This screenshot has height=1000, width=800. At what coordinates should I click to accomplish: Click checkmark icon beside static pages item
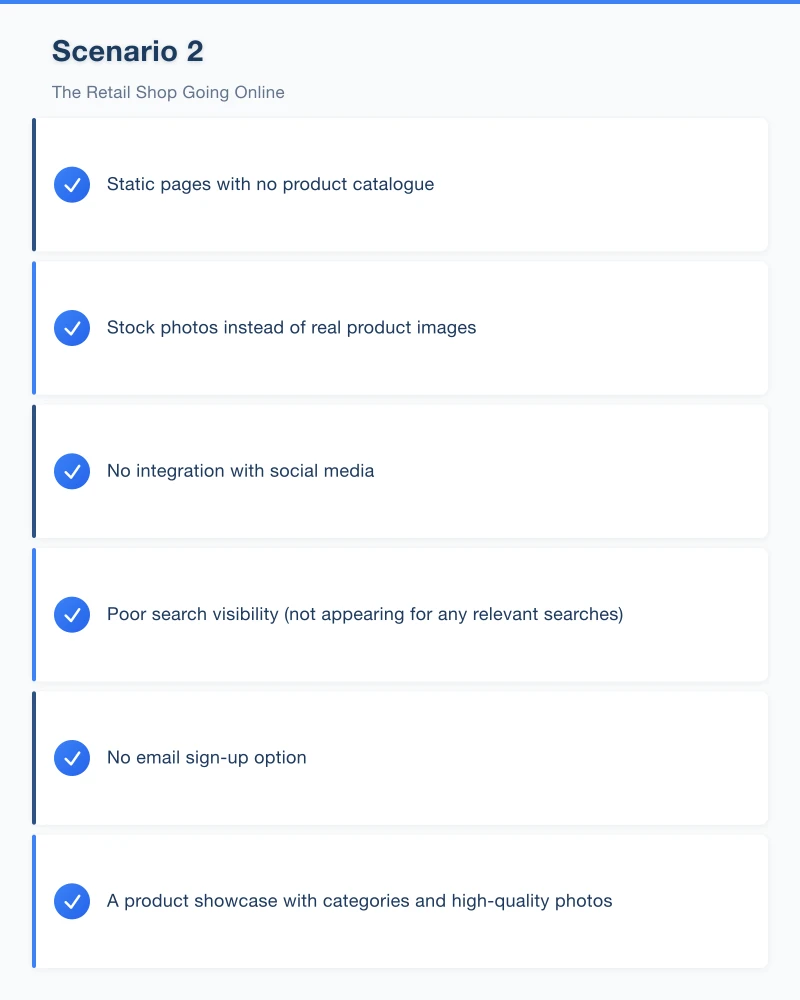pos(72,185)
